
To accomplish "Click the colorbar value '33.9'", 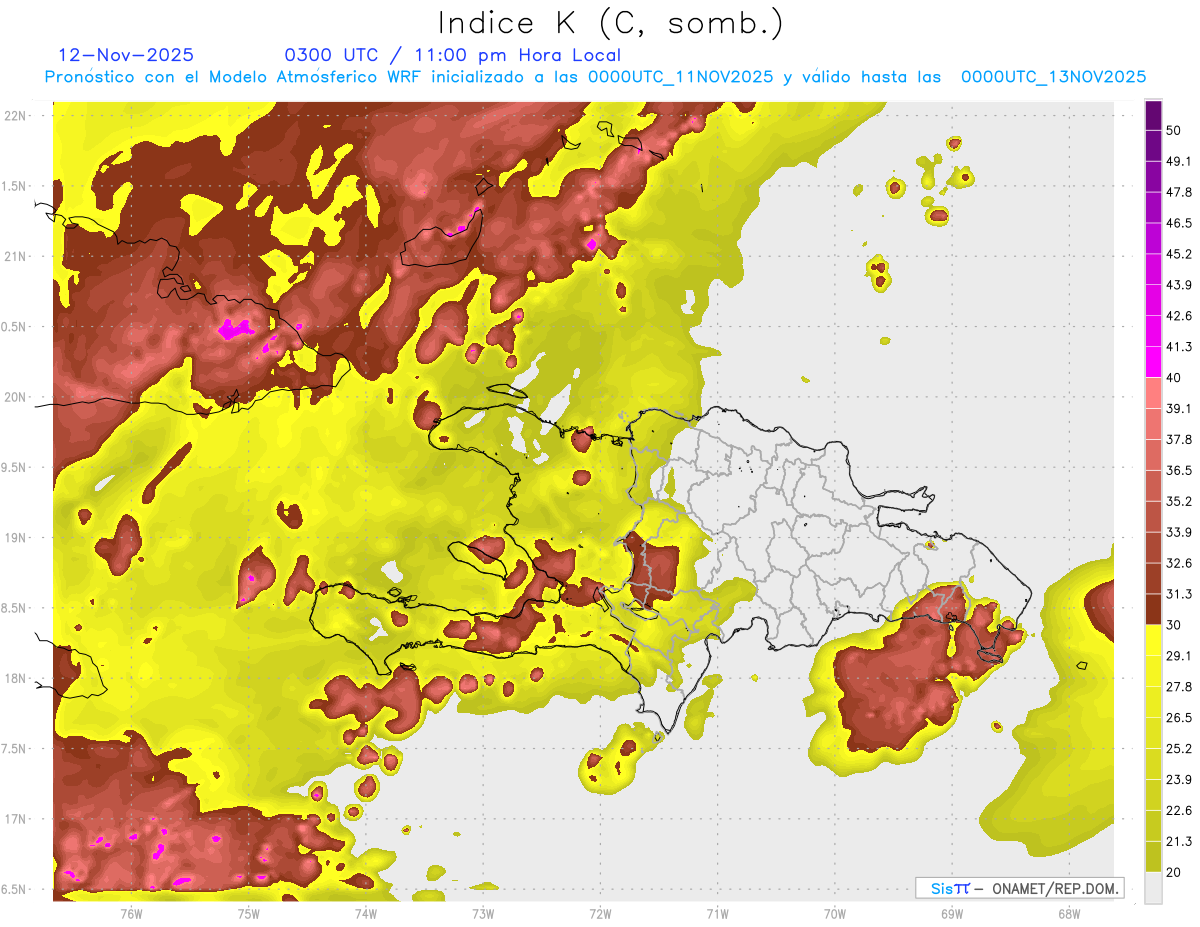I will 1179,532.
